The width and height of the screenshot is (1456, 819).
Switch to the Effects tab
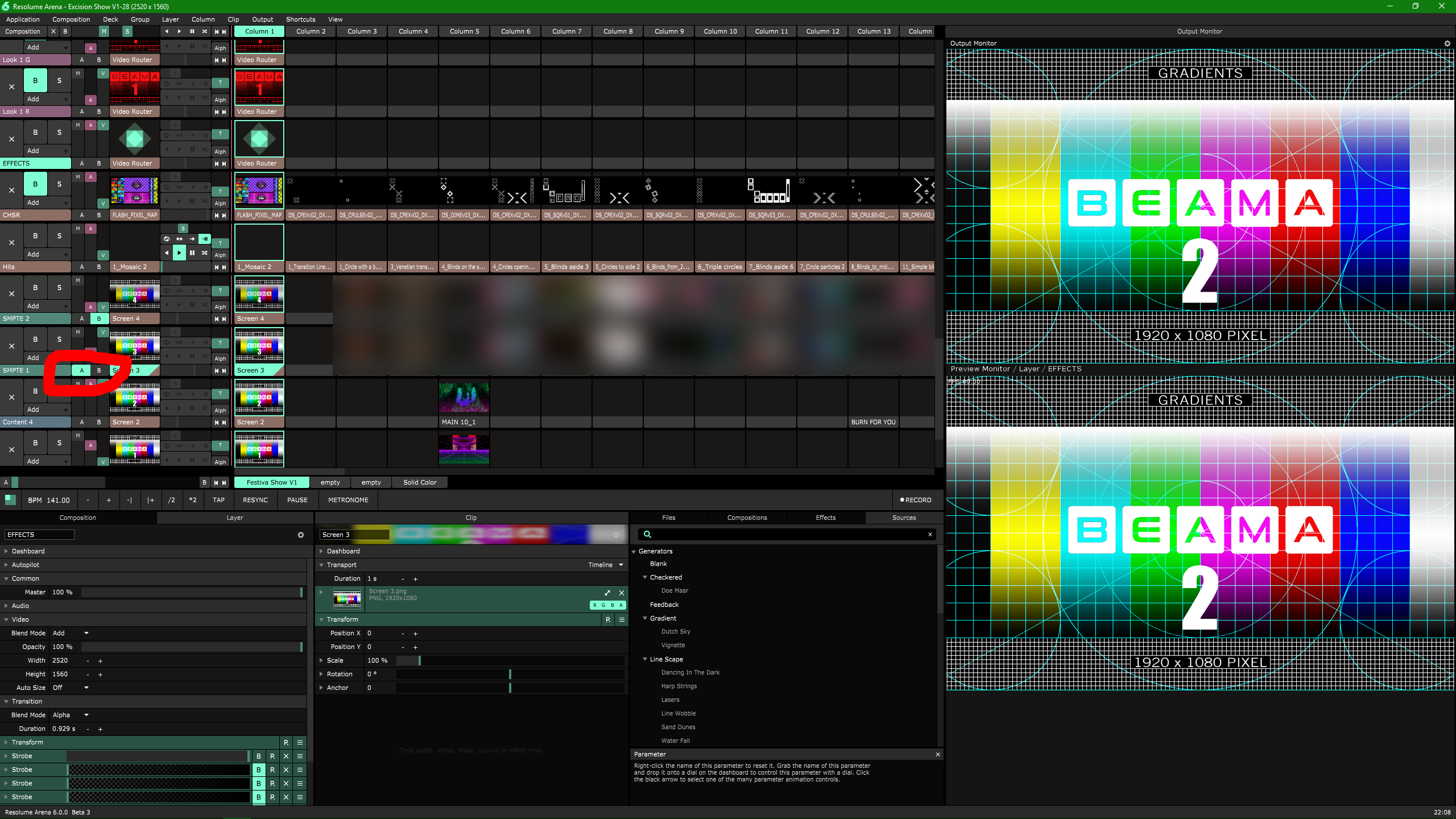(x=825, y=518)
